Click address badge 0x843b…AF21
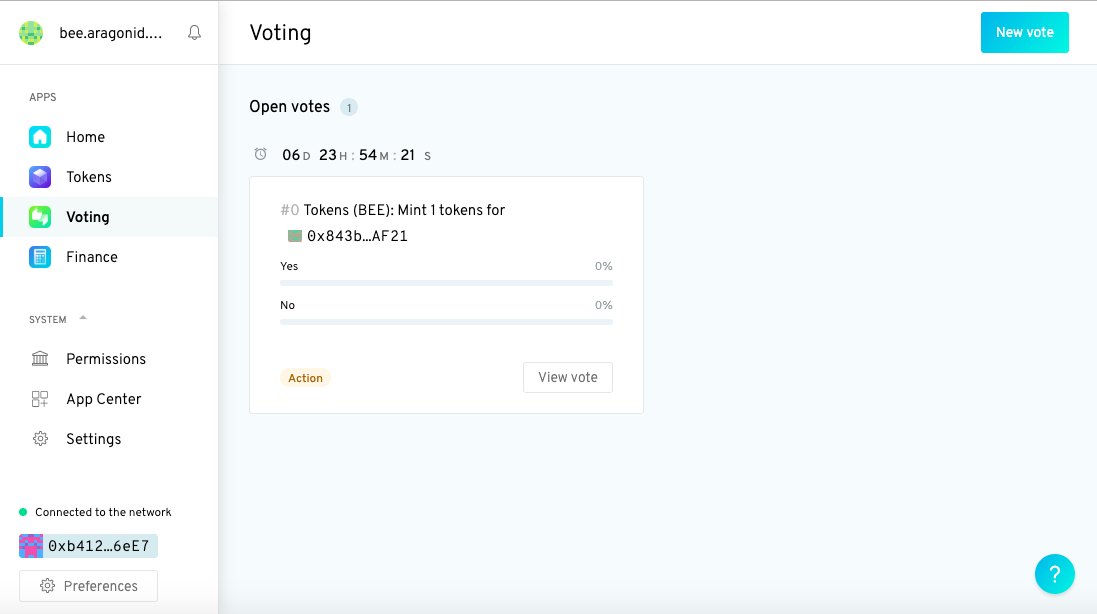1097x614 pixels. pyautogui.click(x=348, y=236)
